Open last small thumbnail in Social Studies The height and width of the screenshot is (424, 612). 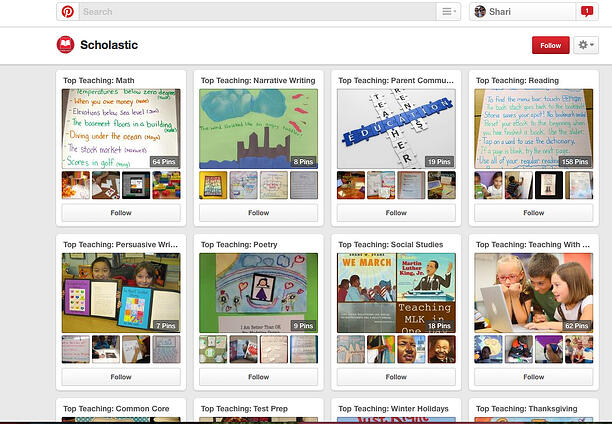point(442,349)
